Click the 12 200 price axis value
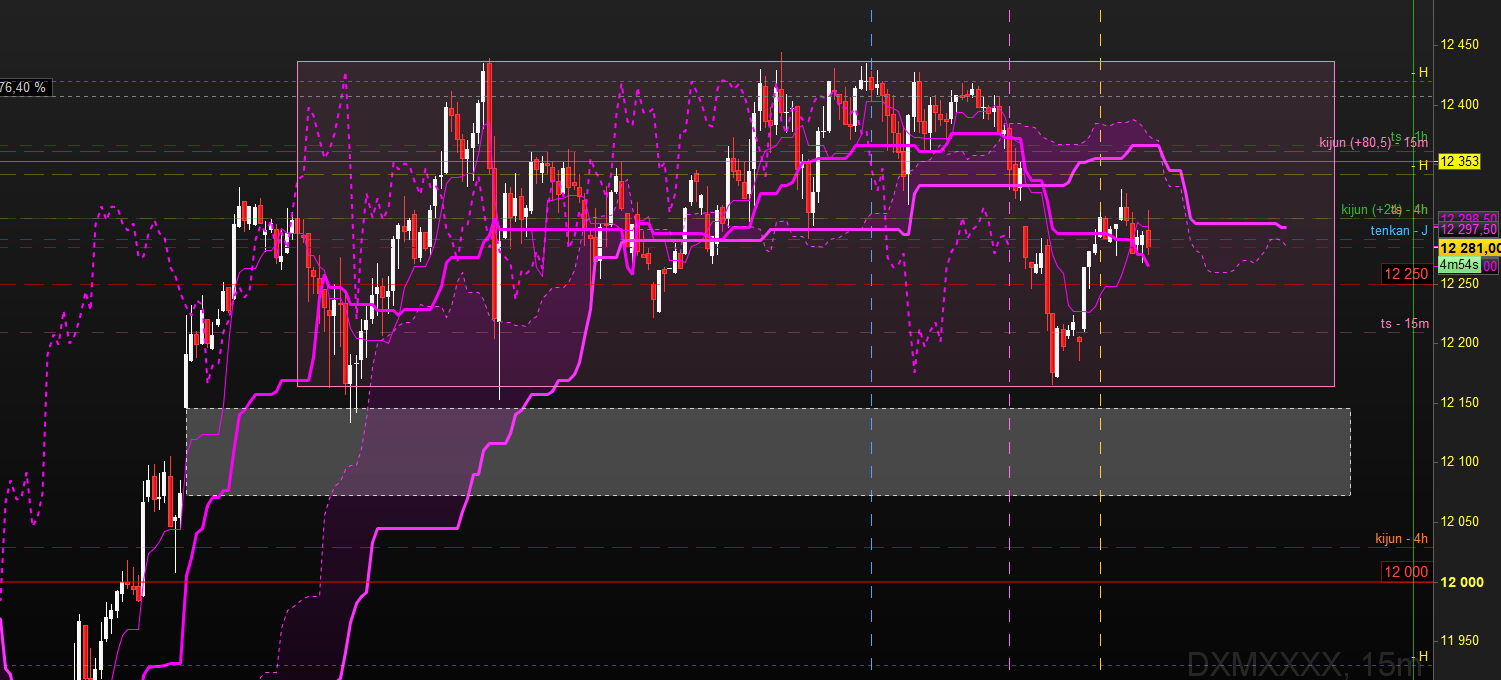The image size is (1501, 680). pyautogui.click(x=1458, y=343)
